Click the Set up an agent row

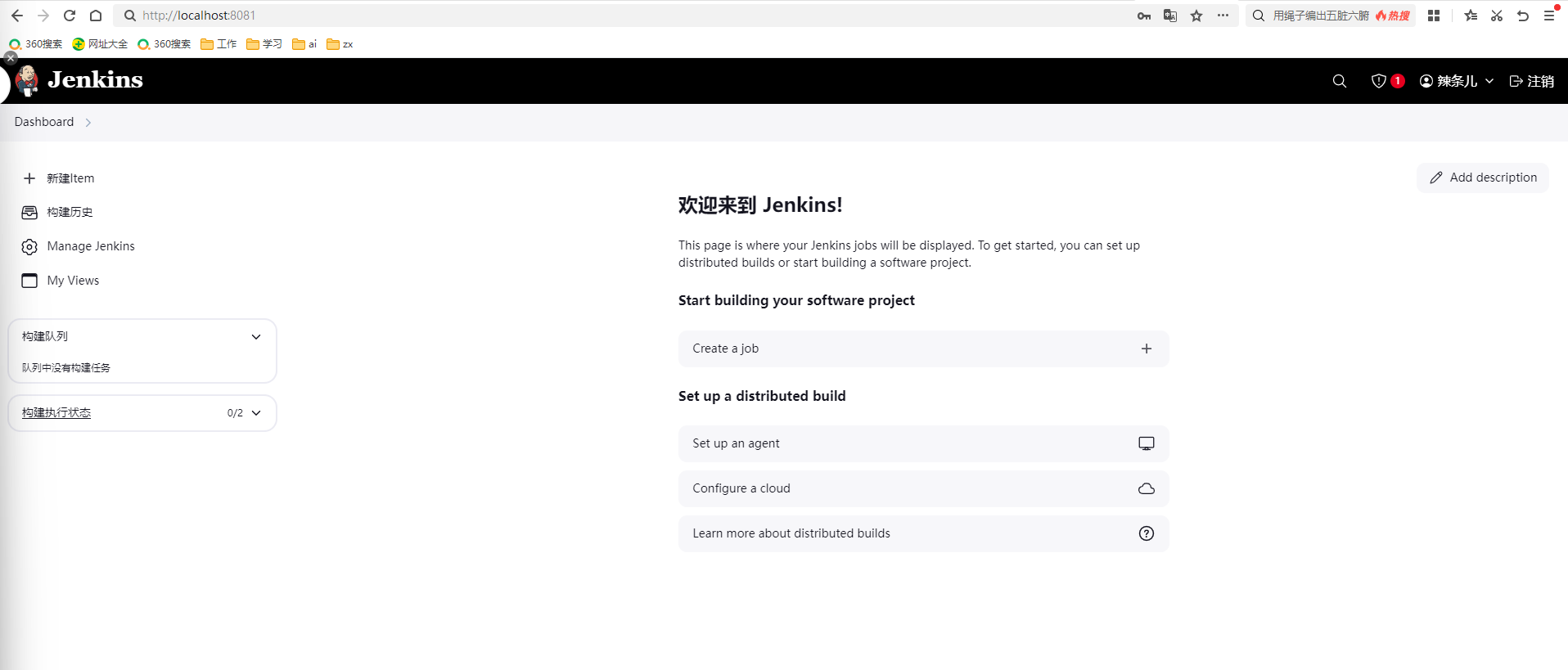(x=923, y=443)
